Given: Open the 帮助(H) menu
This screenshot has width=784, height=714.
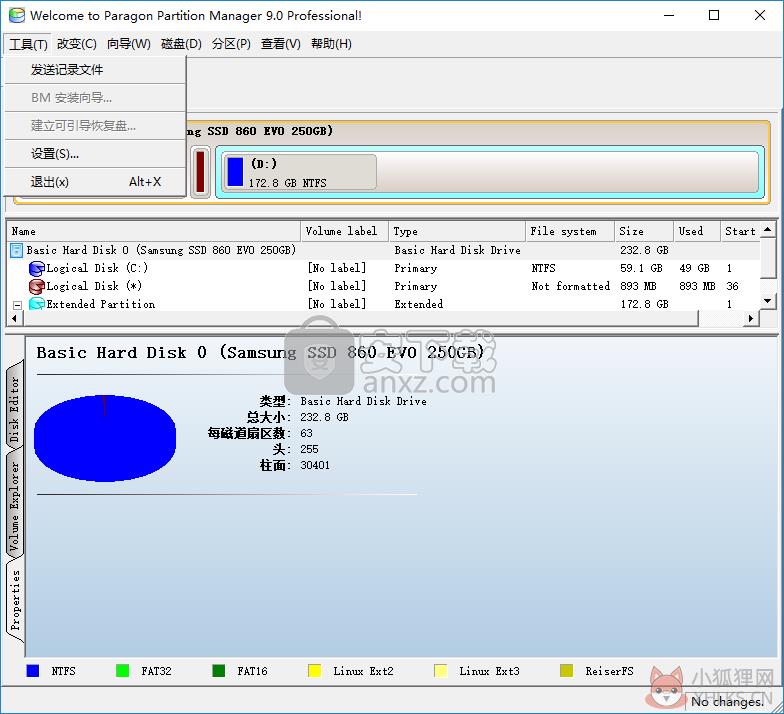Looking at the screenshot, I should pyautogui.click(x=331, y=44).
